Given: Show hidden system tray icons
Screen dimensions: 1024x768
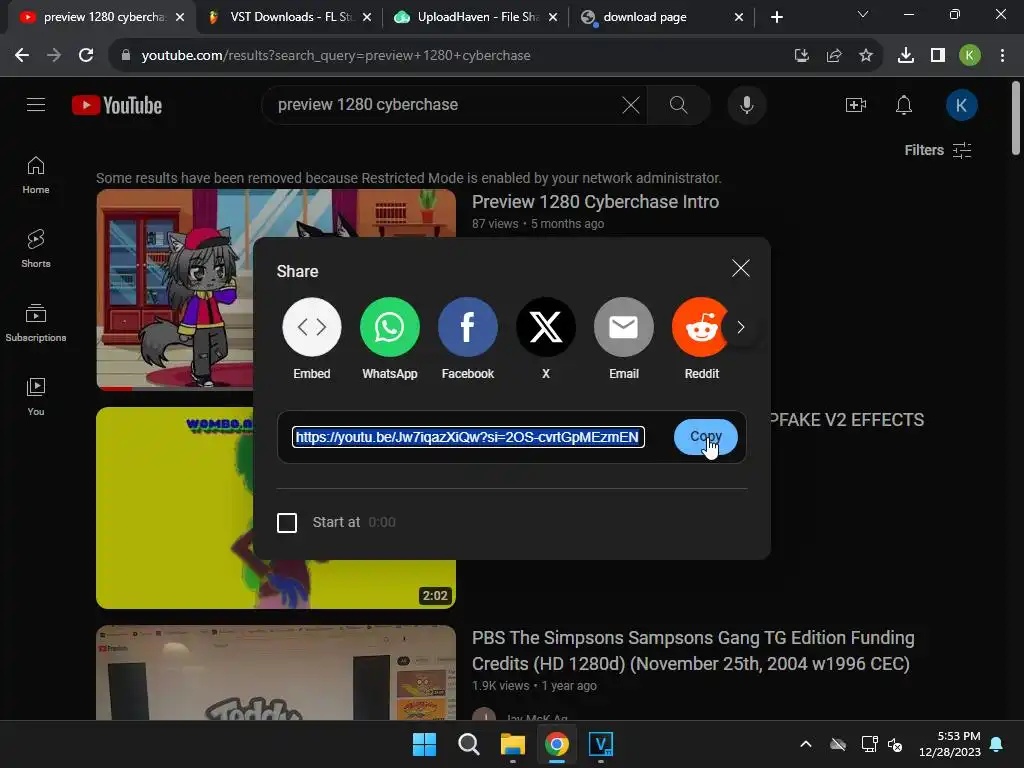Looking at the screenshot, I should (806, 744).
